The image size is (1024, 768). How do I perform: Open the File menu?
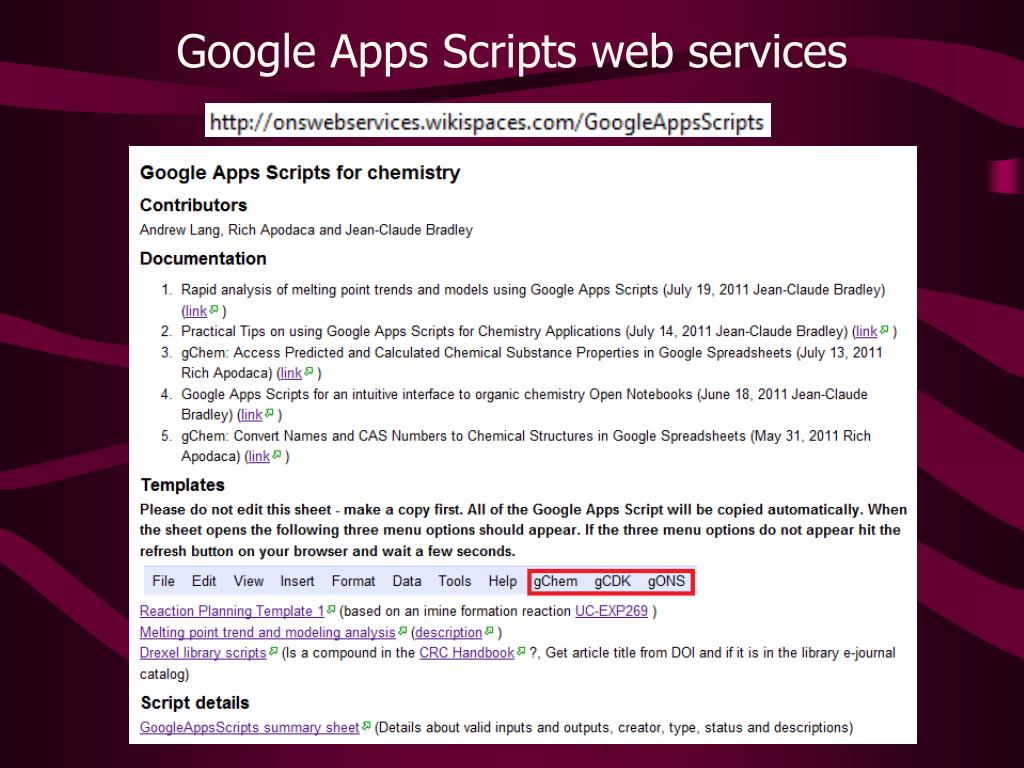pos(163,581)
